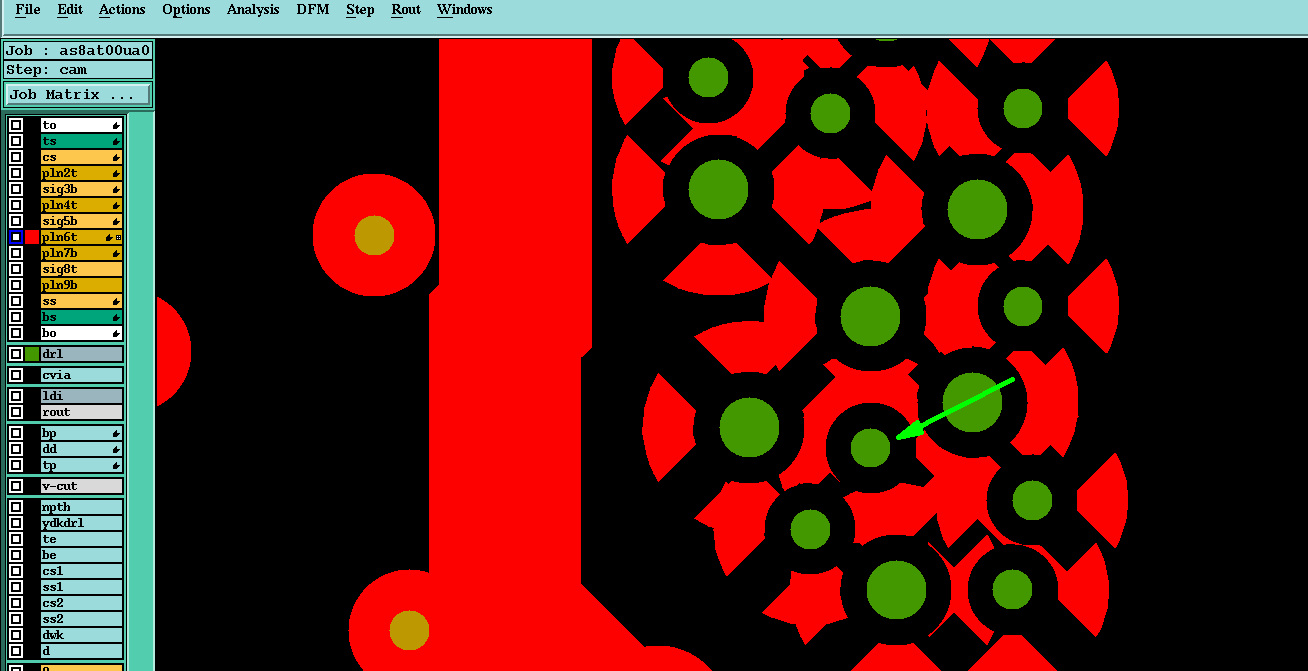
Task: Select the be layer name
Action: point(81,555)
